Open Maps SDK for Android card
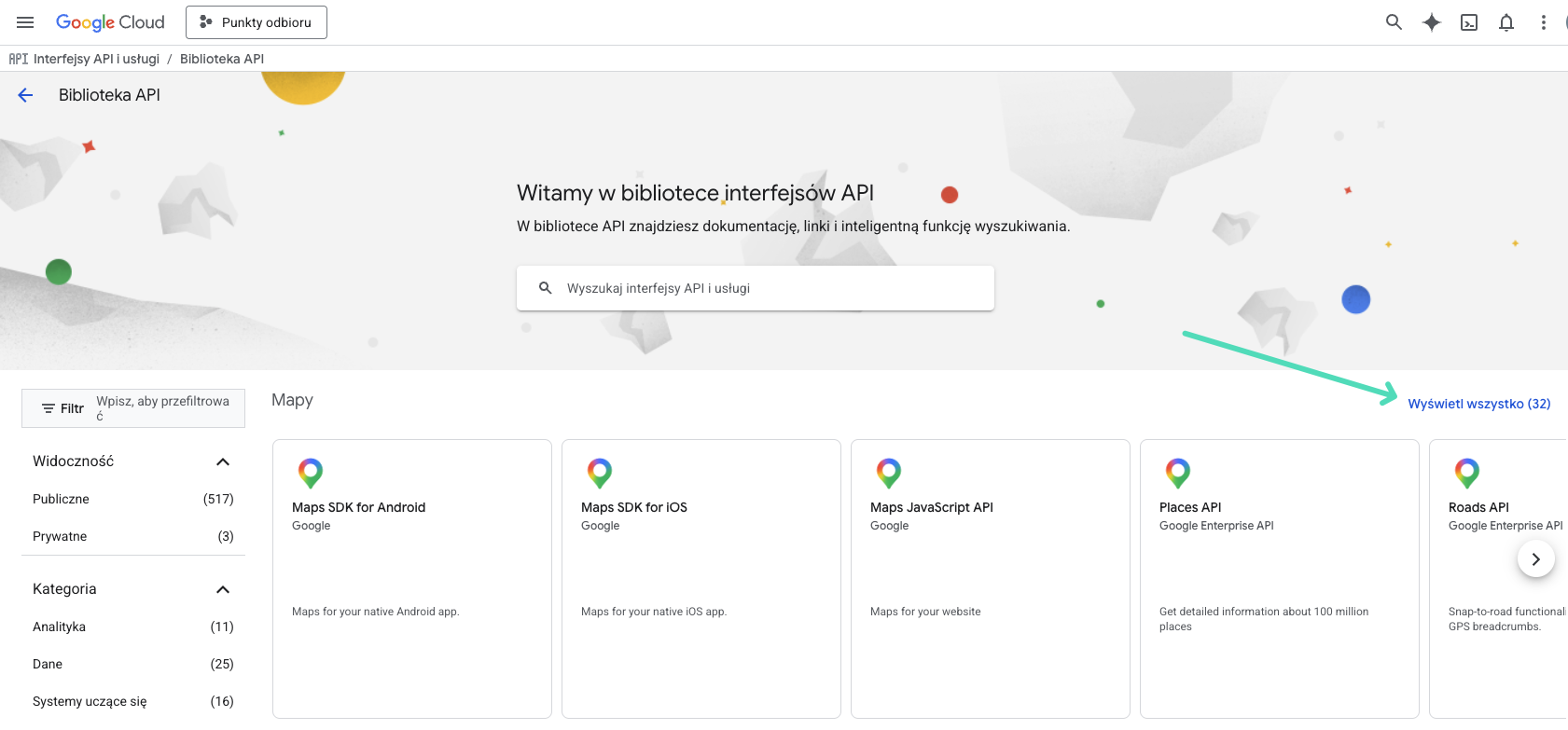The height and width of the screenshot is (730, 1568). [x=412, y=579]
